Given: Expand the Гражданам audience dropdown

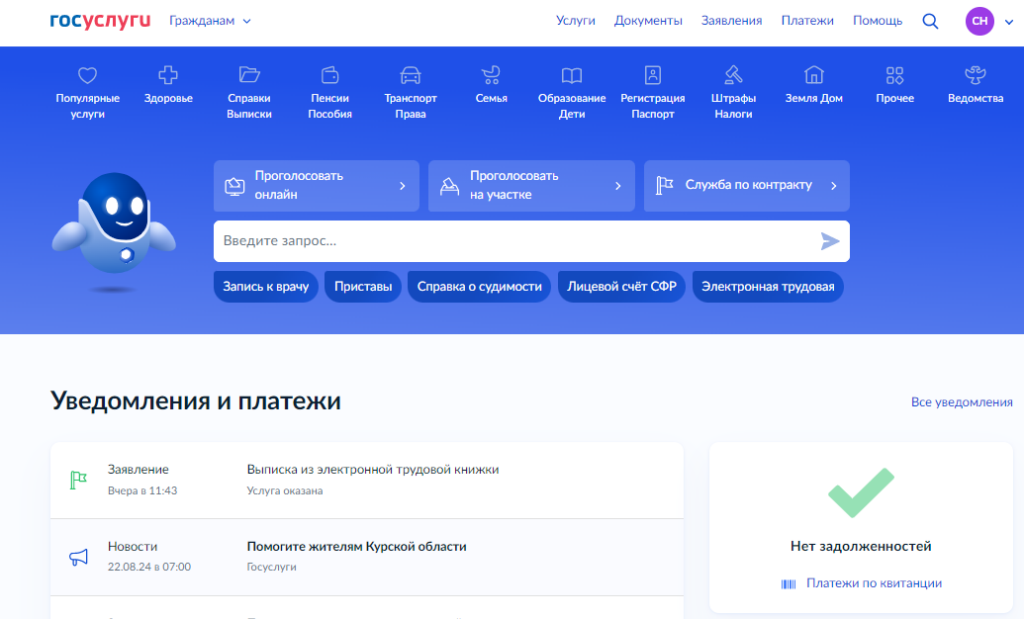Looking at the screenshot, I should [210, 21].
